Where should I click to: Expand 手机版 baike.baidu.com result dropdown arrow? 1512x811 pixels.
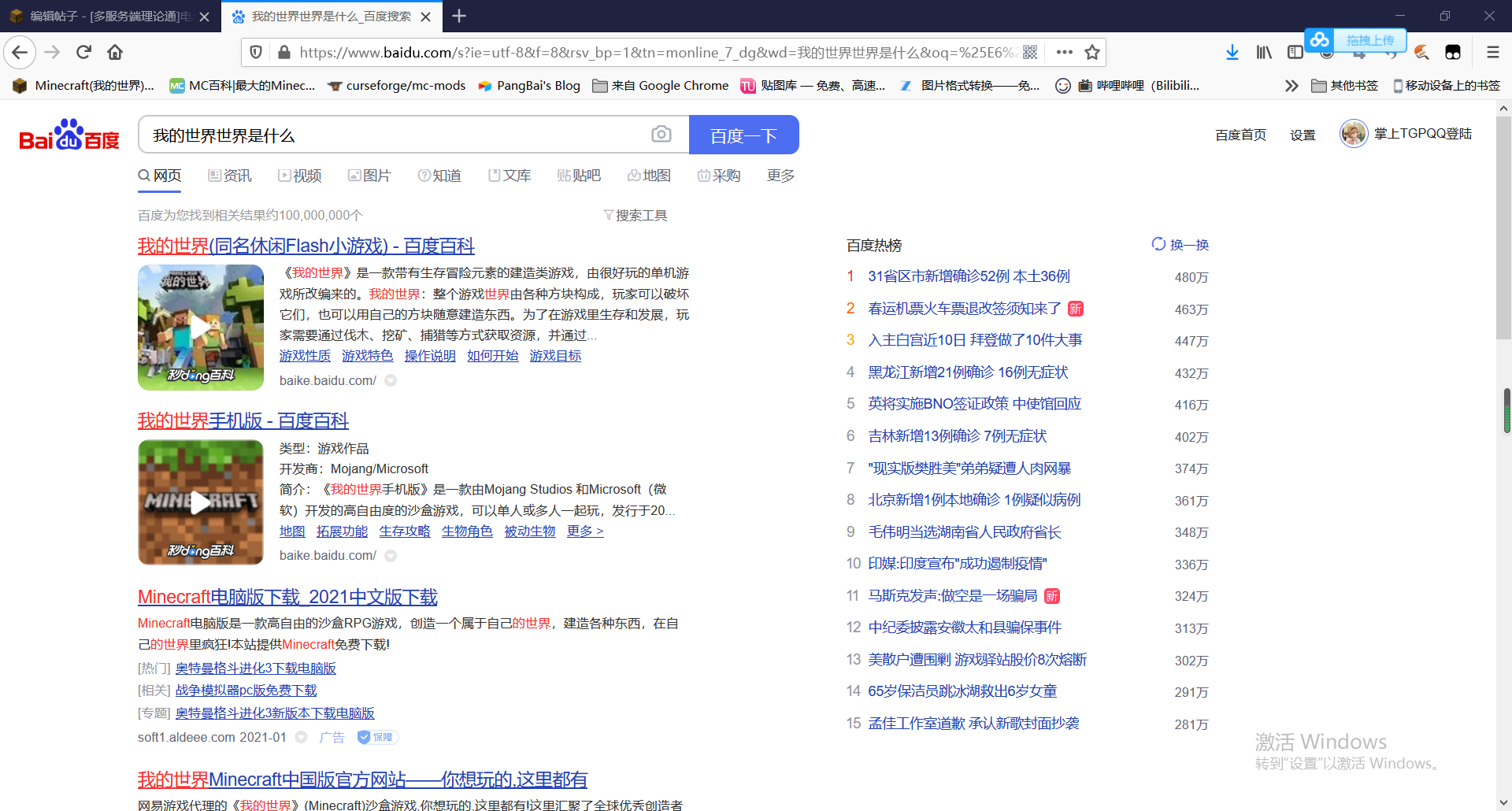(x=391, y=556)
